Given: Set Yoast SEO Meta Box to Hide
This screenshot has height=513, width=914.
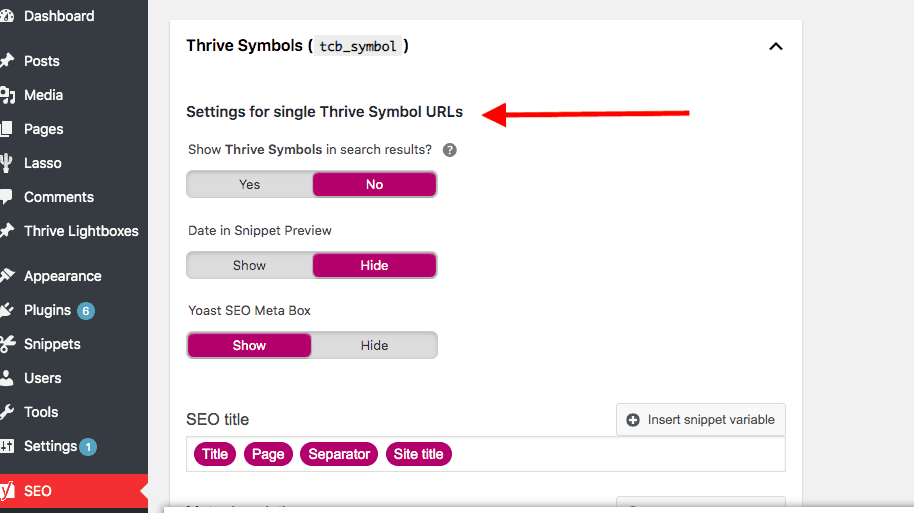Looking at the screenshot, I should pyautogui.click(x=374, y=346).
